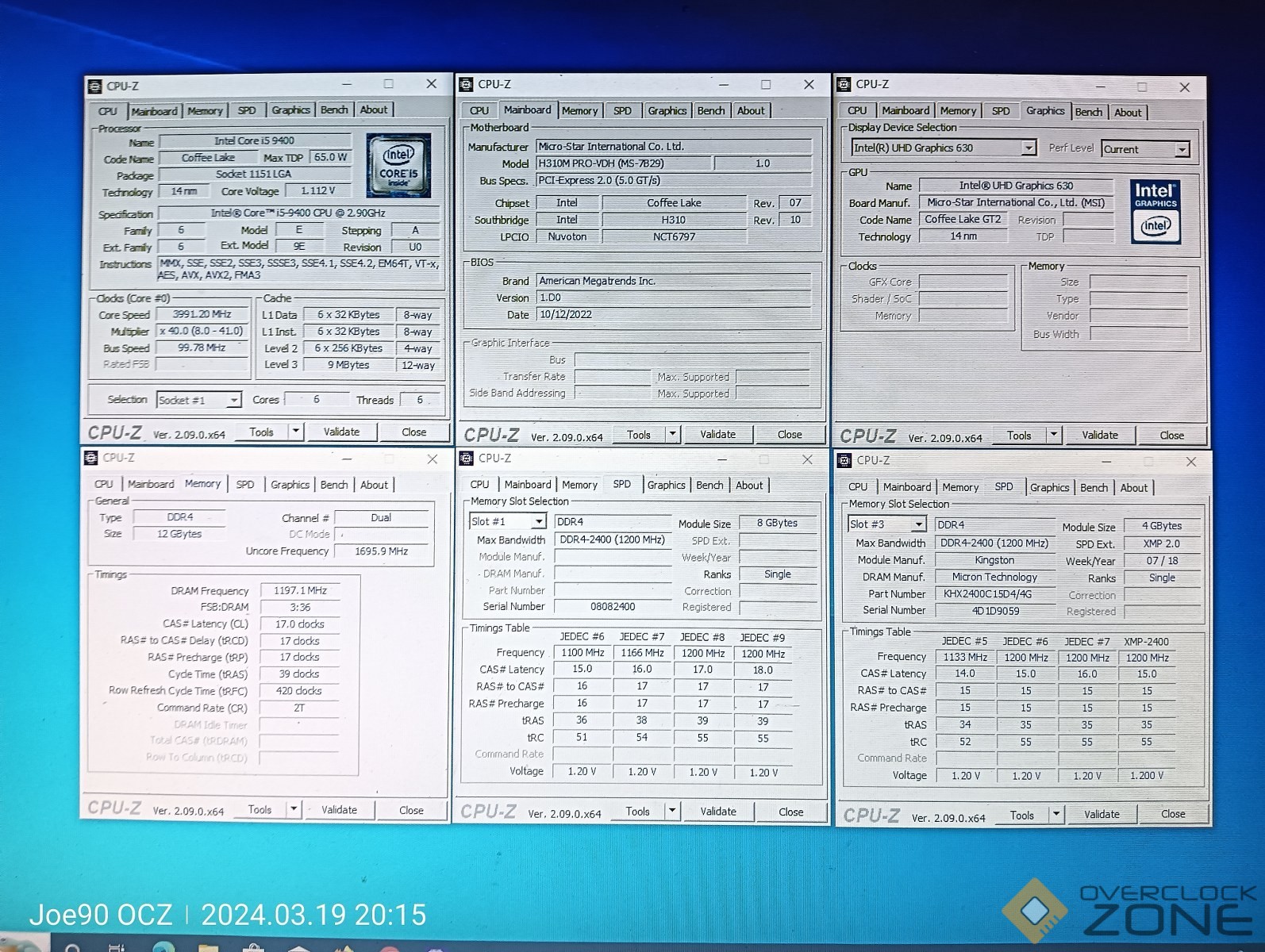The height and width of the screenshot is (952, 1265).
Task: Open the Bench tab in the Slot #3 window
Action: click(1094, 487)
